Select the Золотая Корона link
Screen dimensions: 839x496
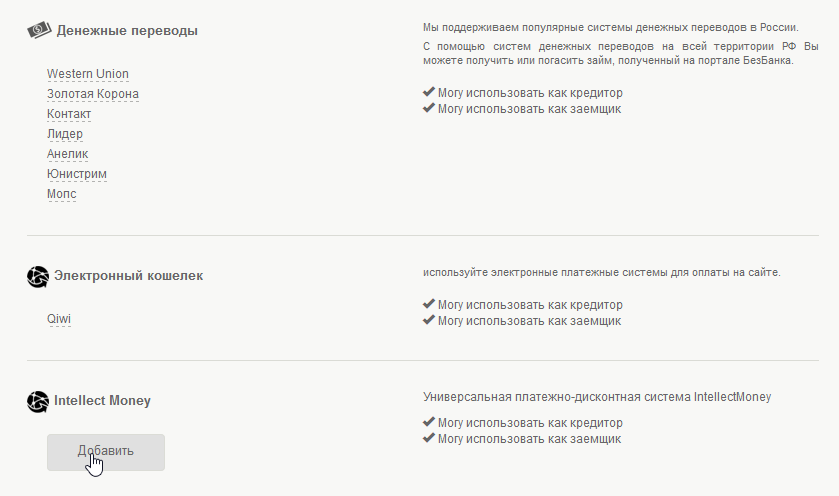click(93, 94)
